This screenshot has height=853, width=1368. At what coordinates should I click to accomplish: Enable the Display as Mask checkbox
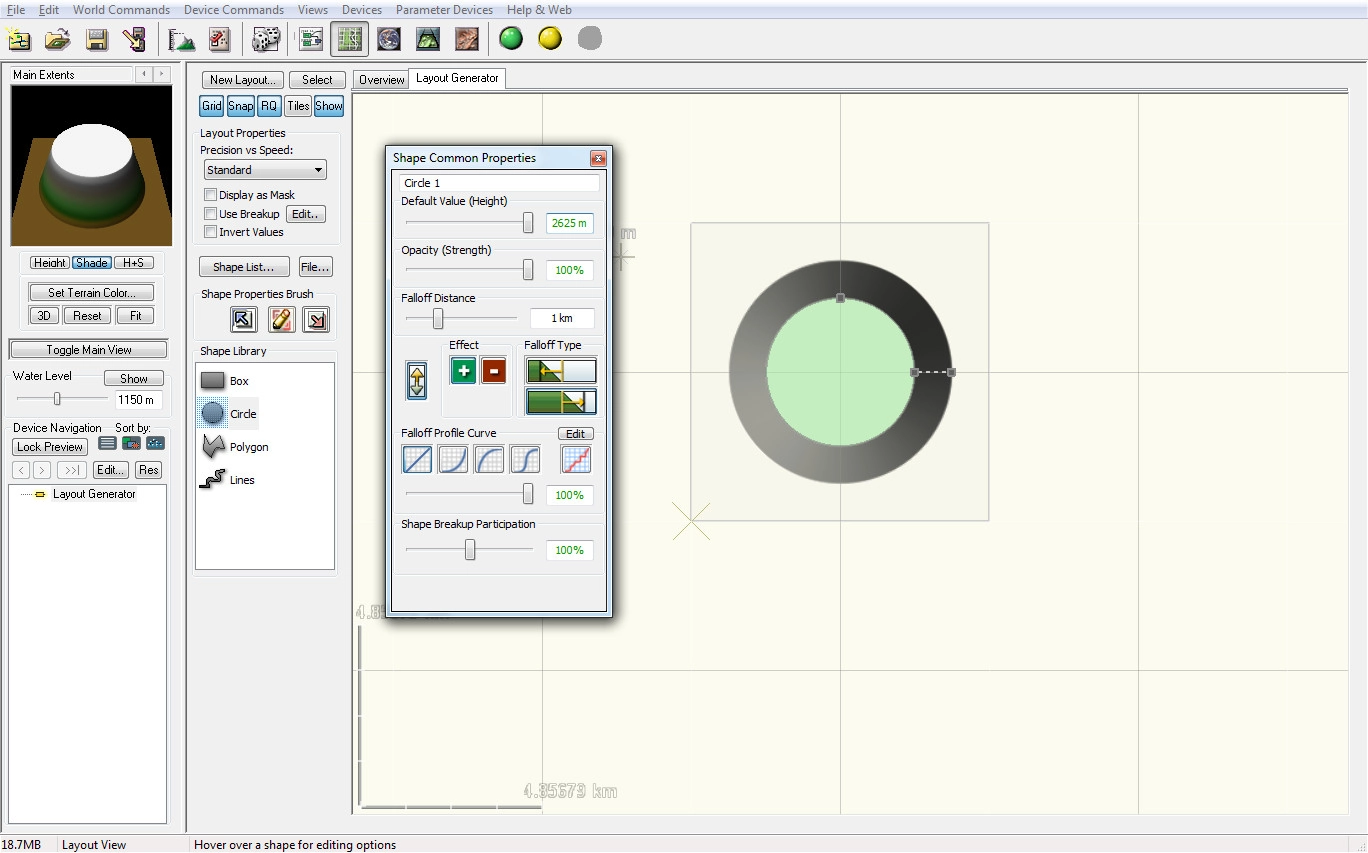click(x=211, y=195)
